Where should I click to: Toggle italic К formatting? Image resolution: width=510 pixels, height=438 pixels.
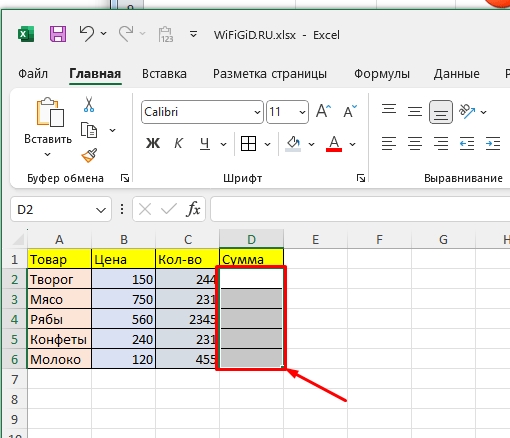coord(178,144)
